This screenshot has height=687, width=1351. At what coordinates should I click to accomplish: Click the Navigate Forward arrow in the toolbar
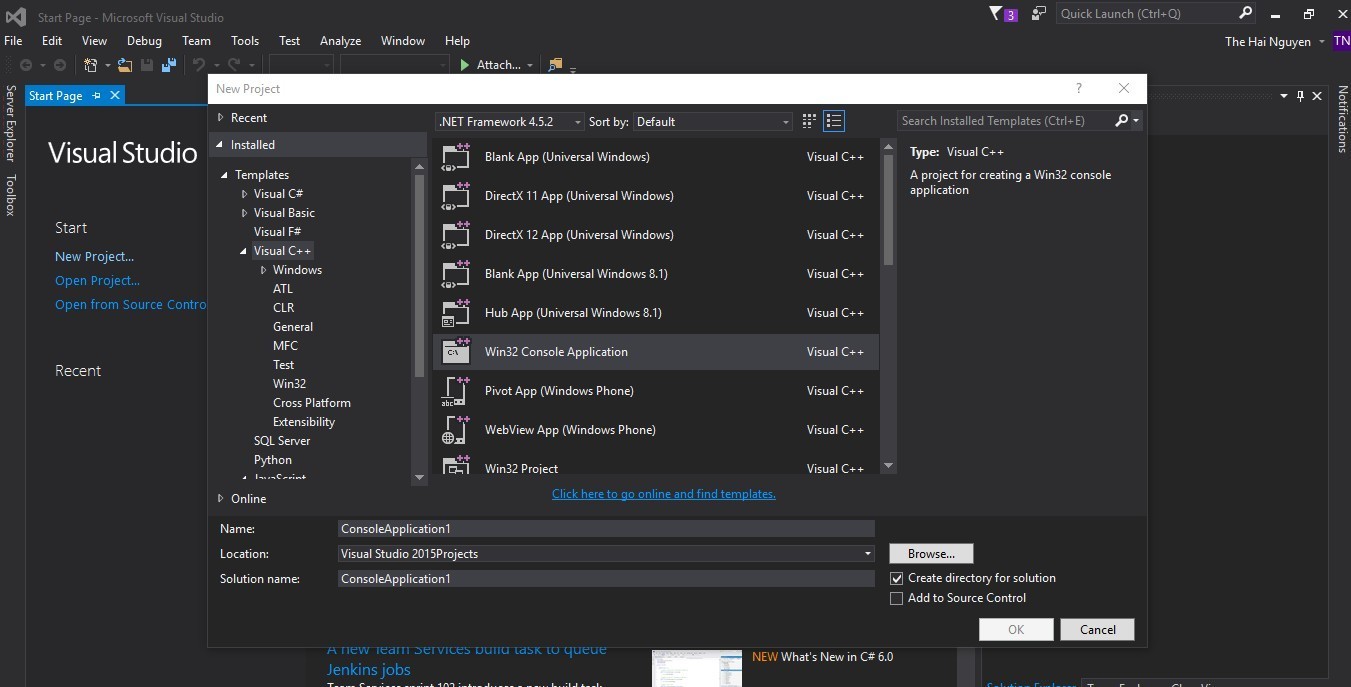[60, 65]
